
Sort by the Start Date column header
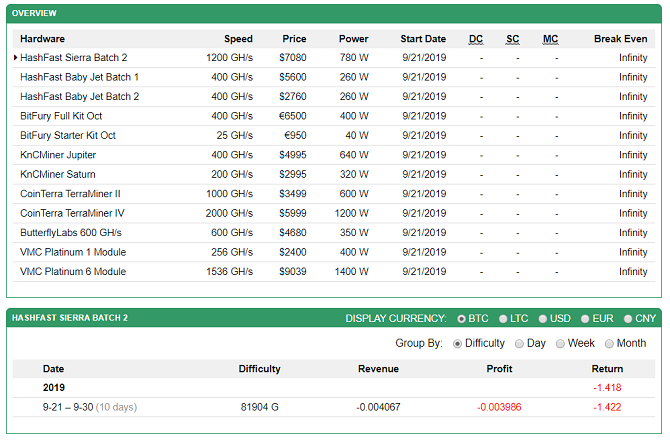423,39
